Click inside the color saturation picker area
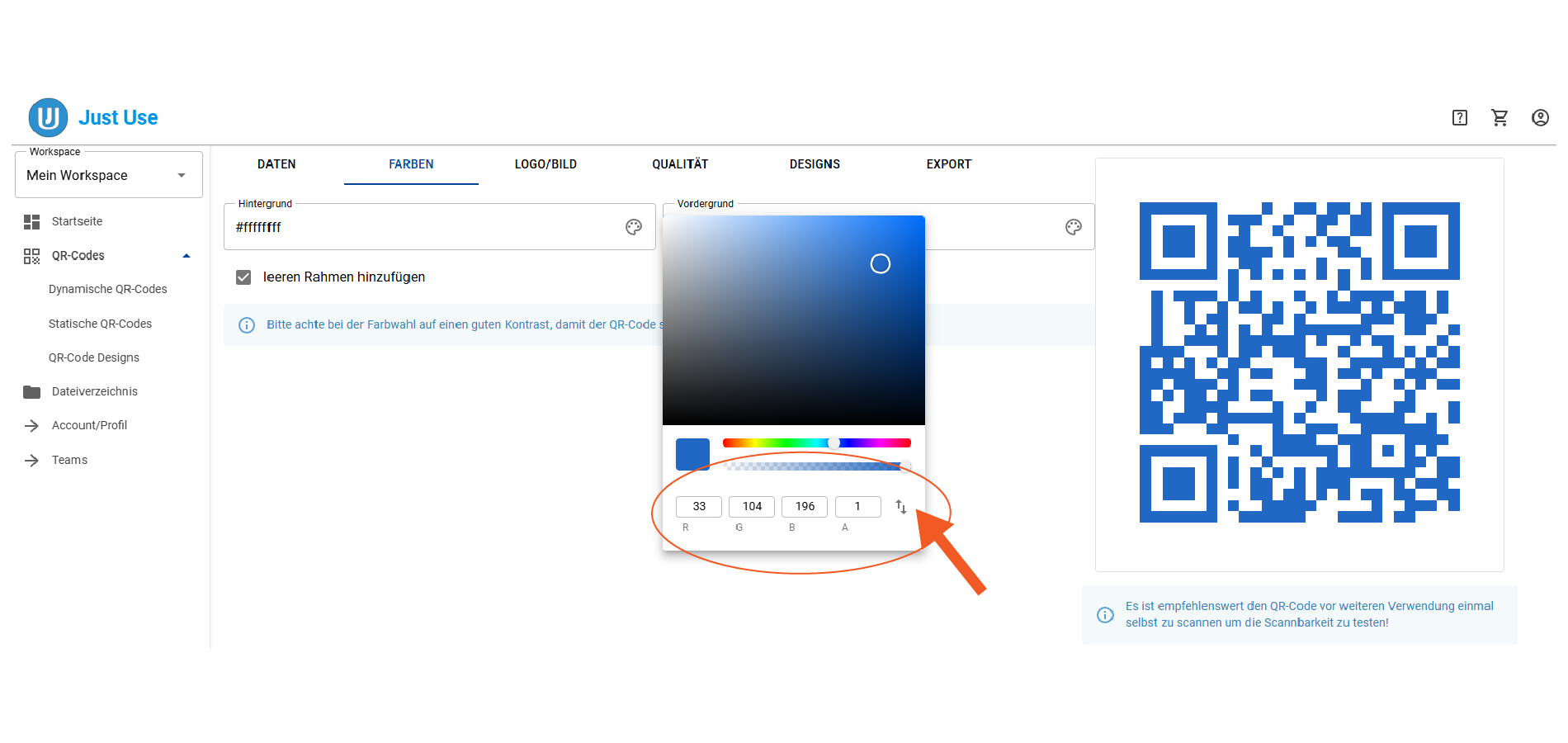 [794, 320]
